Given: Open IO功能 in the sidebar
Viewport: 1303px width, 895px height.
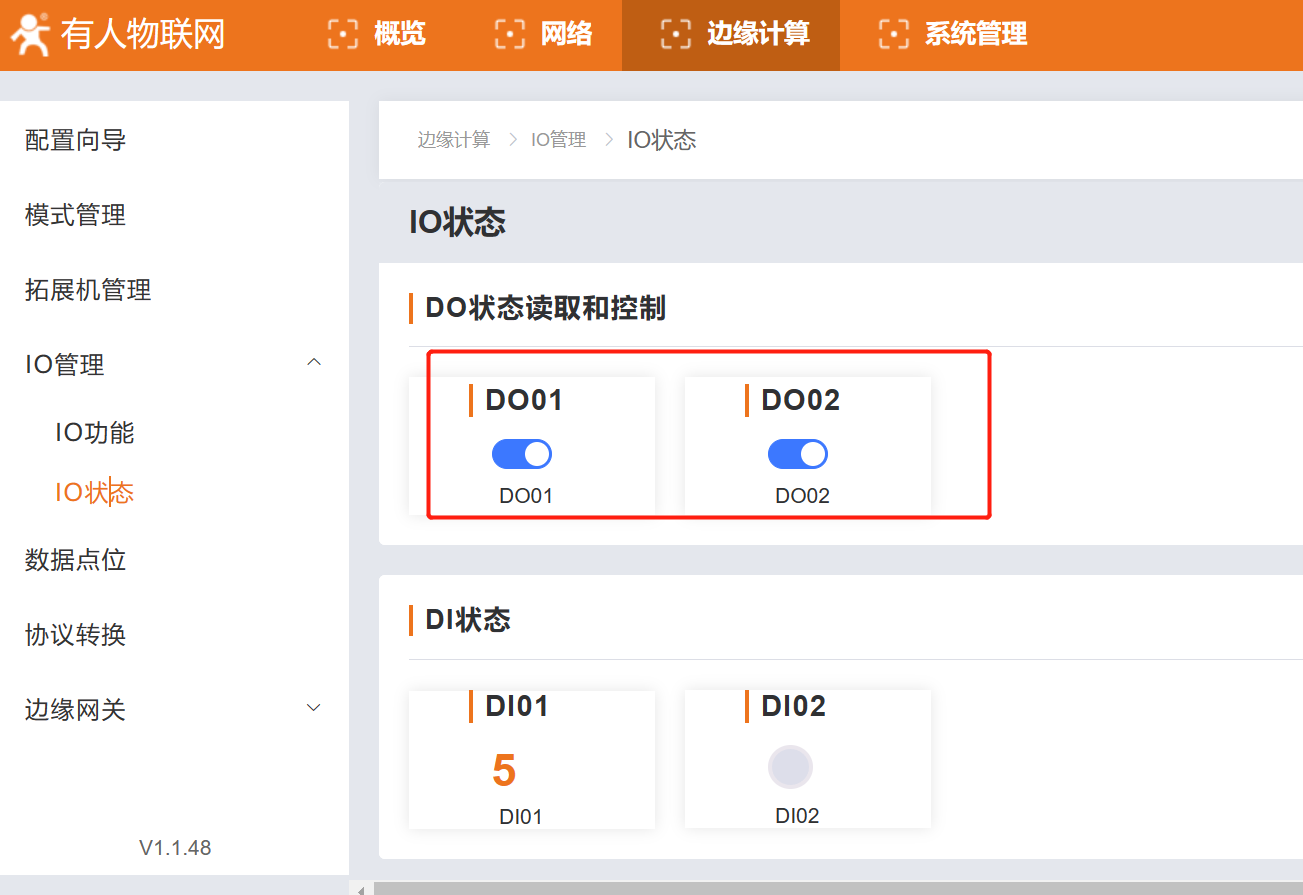Looking at the screenshot, I should pyautogui.click(x=94, y=433).
